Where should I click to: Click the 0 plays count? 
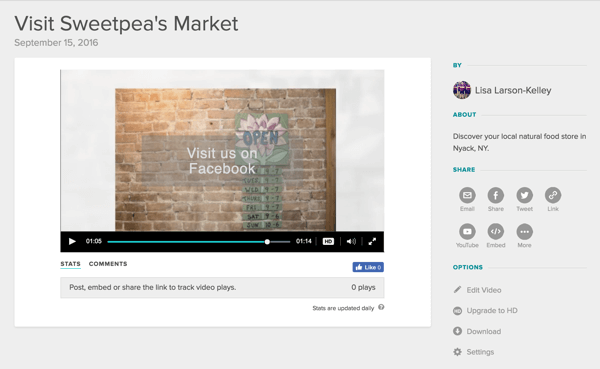[x=363, y=287]
